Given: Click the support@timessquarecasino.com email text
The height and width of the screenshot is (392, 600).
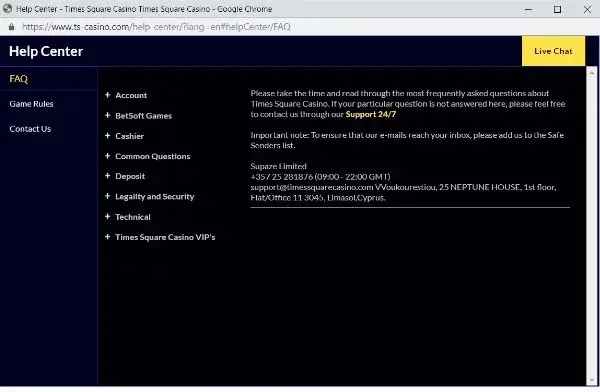Looking at the screenshot, I should point(312,187).
